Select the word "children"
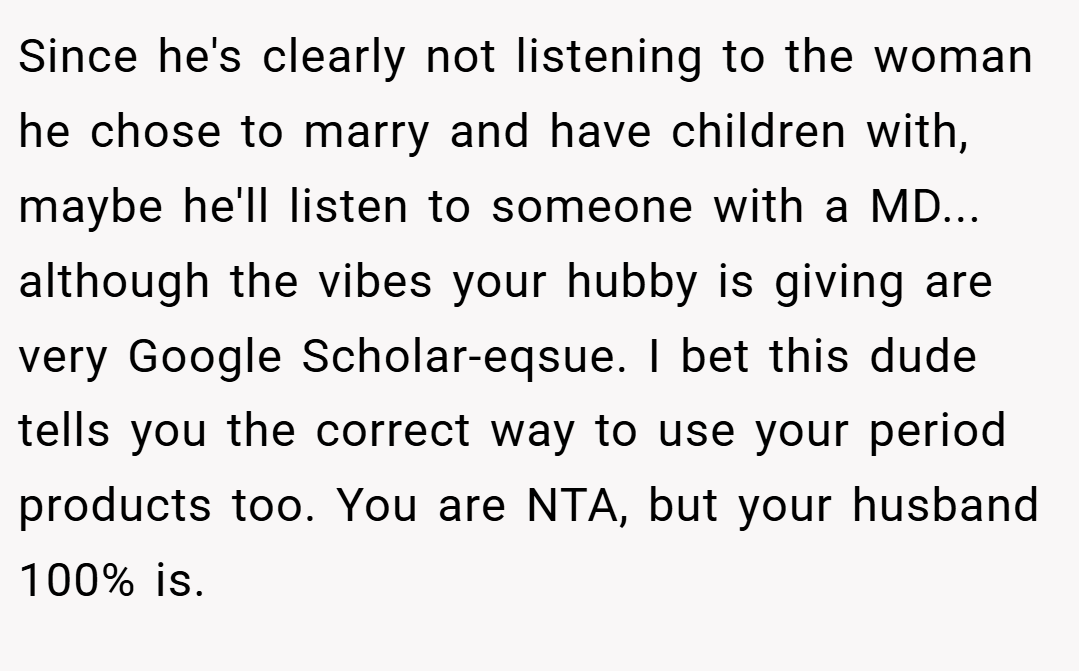Image resolution: width=1079 pixels, height=671 pixels. (758, 131)
